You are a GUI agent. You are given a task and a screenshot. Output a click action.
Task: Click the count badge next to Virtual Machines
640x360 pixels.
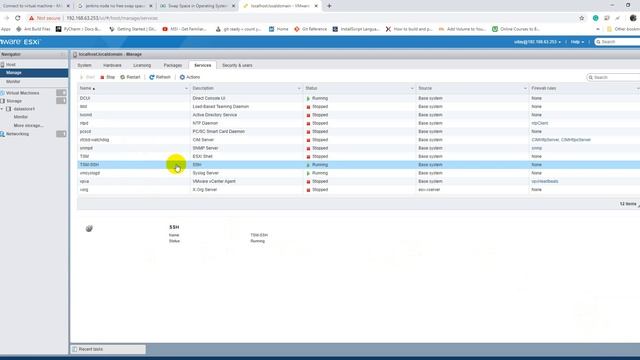(x=61, y=93)
